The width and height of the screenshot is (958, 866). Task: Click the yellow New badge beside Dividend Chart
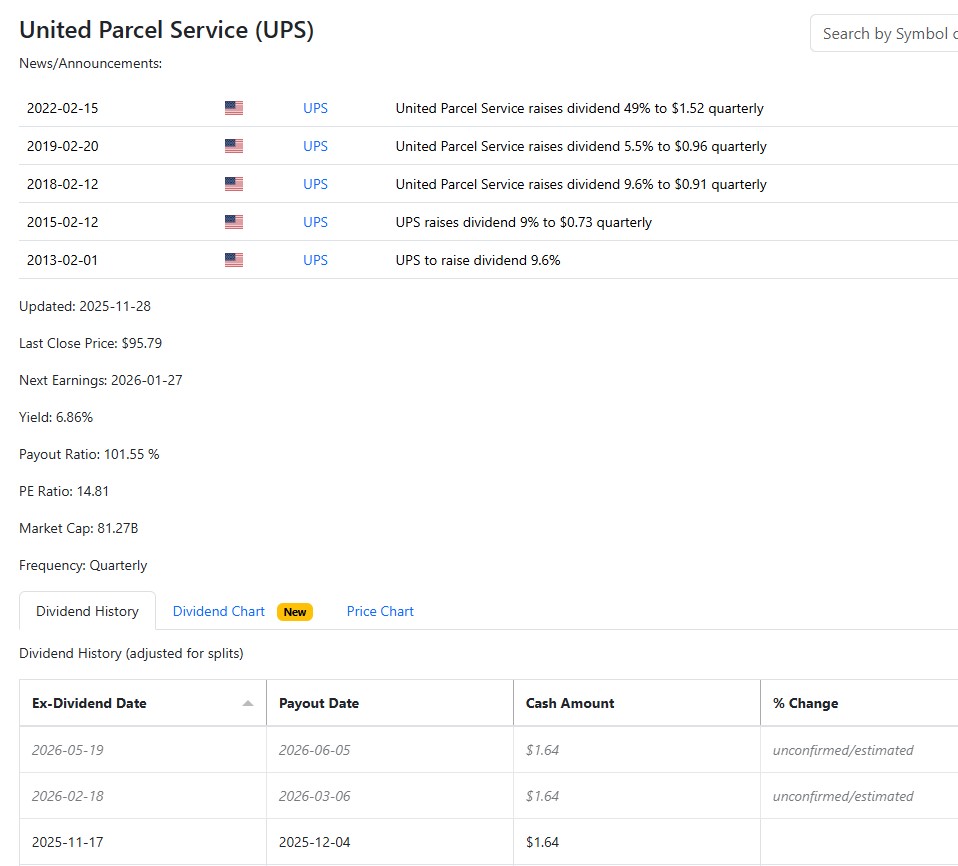coord(295,612)
